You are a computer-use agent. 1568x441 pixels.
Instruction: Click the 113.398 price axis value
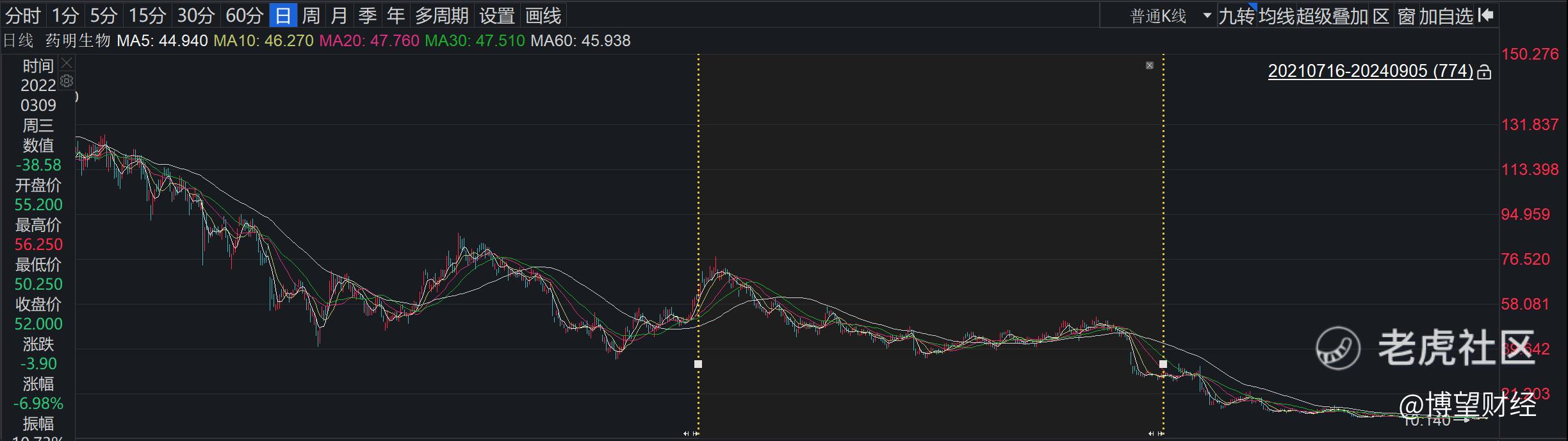pyautogui.click(x=1530, y=170)
